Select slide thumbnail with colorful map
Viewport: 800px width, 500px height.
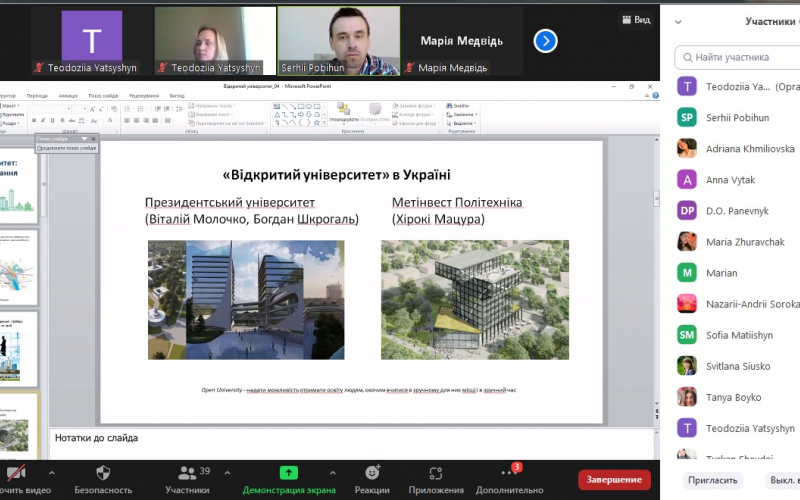18,267
